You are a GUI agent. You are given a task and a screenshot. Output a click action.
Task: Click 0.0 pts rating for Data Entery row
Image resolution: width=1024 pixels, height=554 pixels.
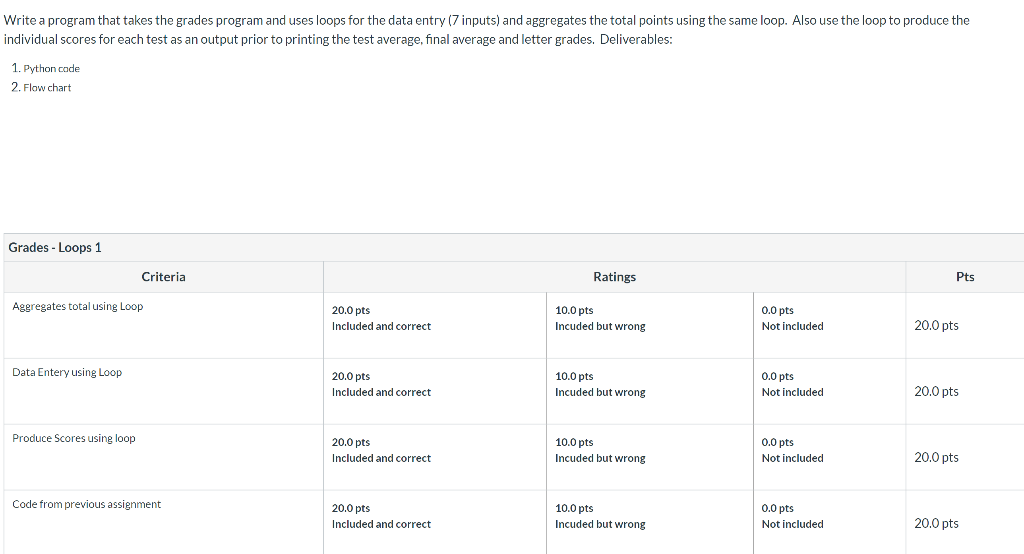[x=778, y=376]
